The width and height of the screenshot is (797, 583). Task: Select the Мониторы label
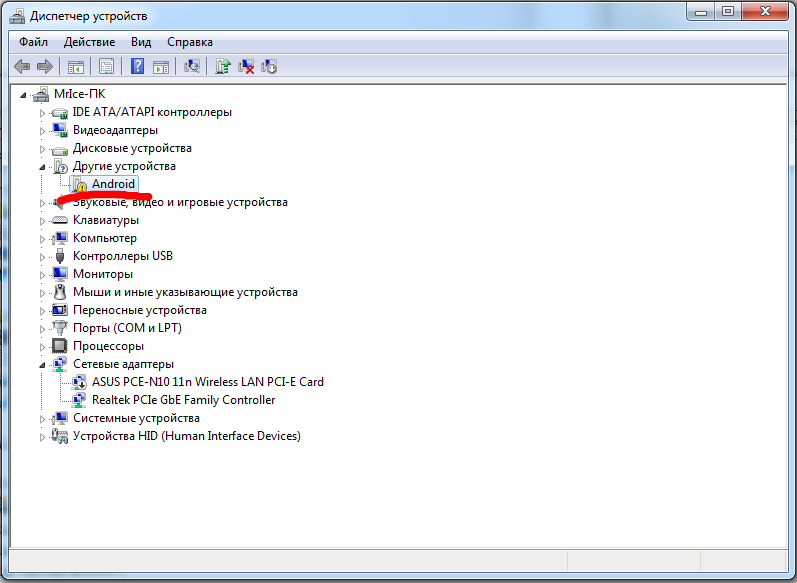coord(103,273)
